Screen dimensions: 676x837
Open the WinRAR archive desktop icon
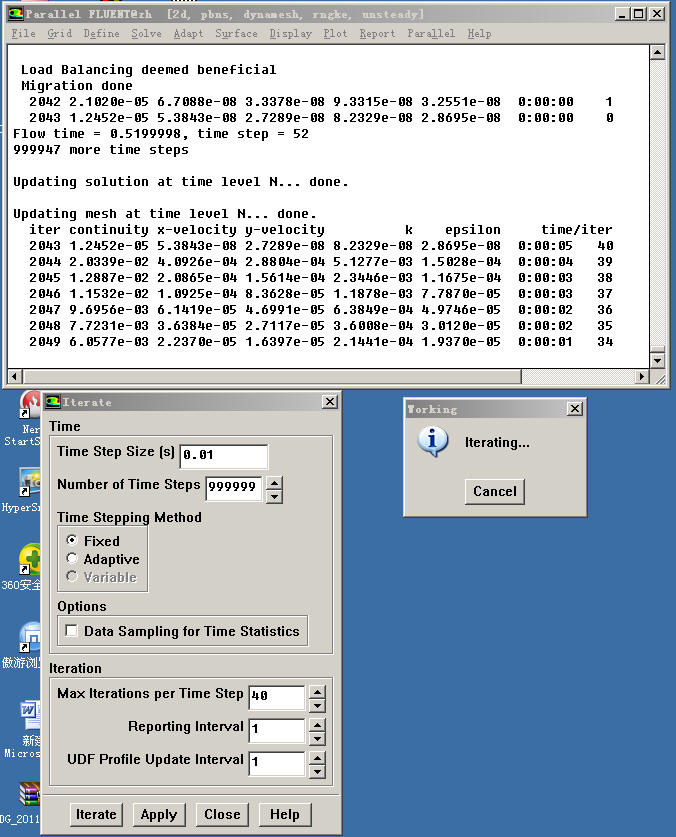tap(28, 795)
